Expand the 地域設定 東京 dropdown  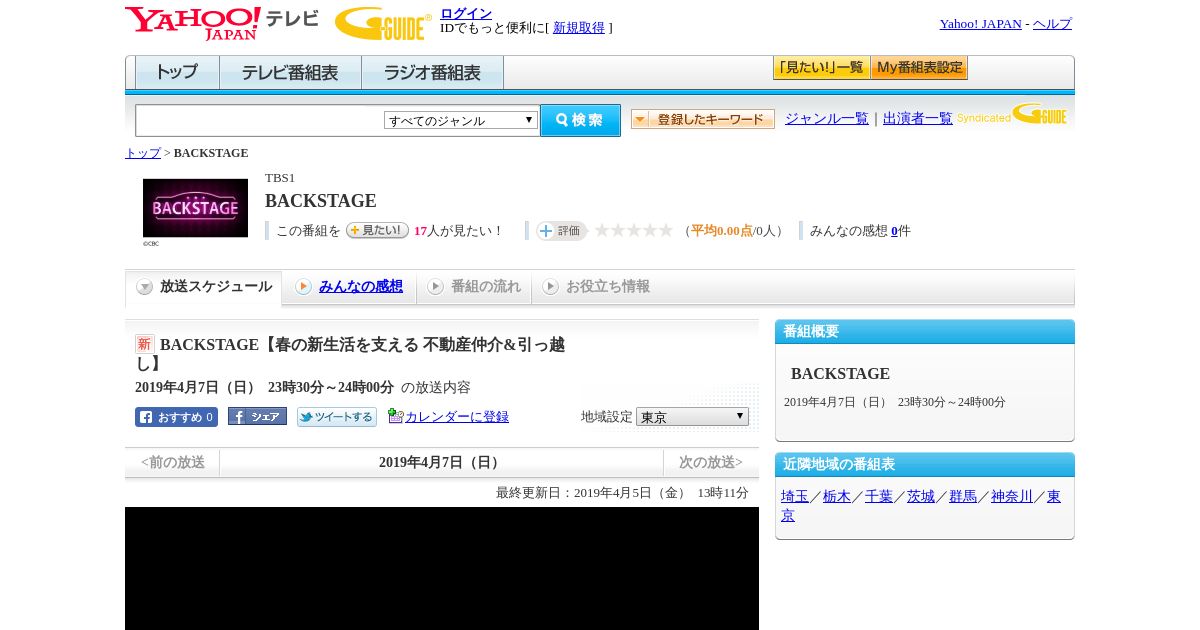pos(692,417)
